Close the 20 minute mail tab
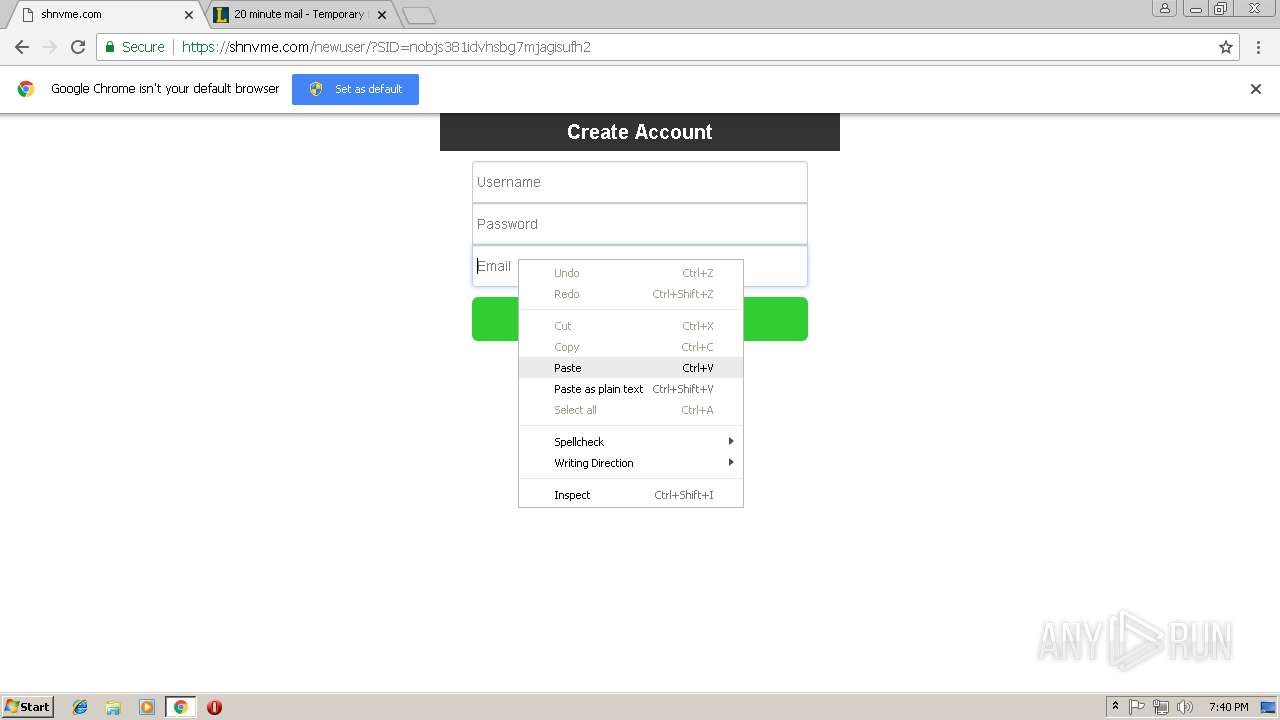 point(382,15)
